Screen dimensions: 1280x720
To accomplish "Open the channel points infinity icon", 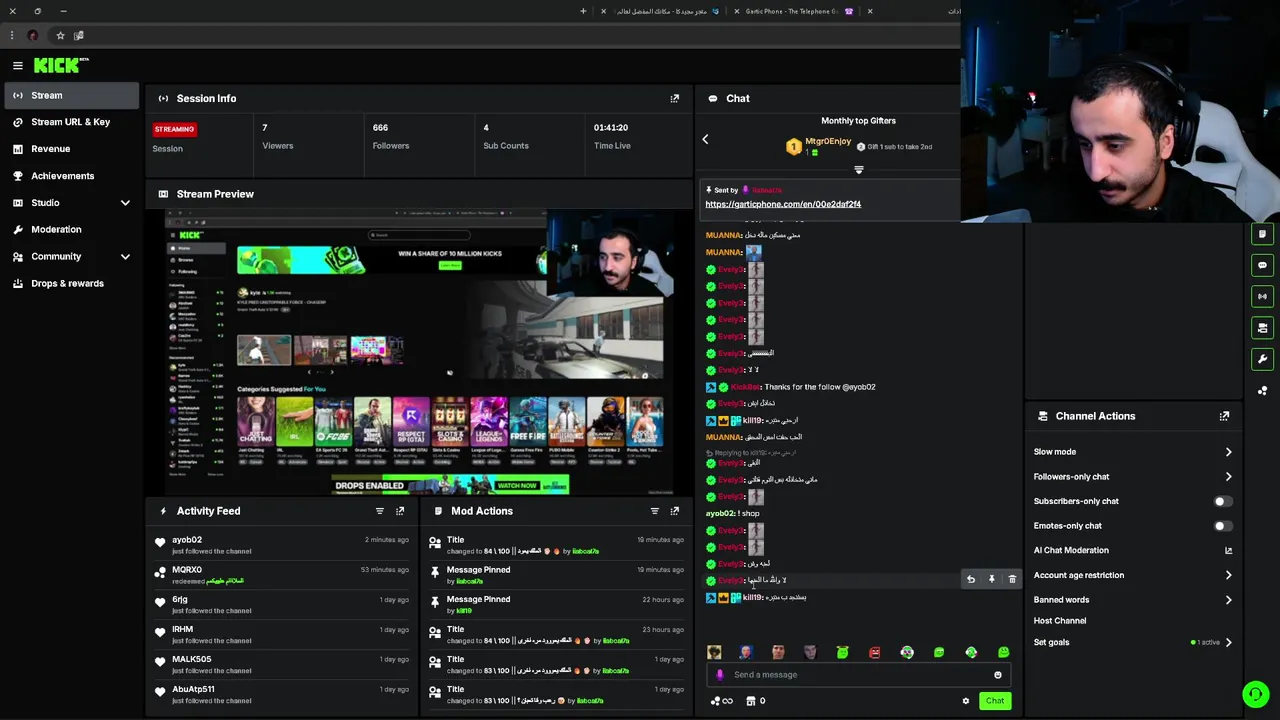I will click(722, 701).
